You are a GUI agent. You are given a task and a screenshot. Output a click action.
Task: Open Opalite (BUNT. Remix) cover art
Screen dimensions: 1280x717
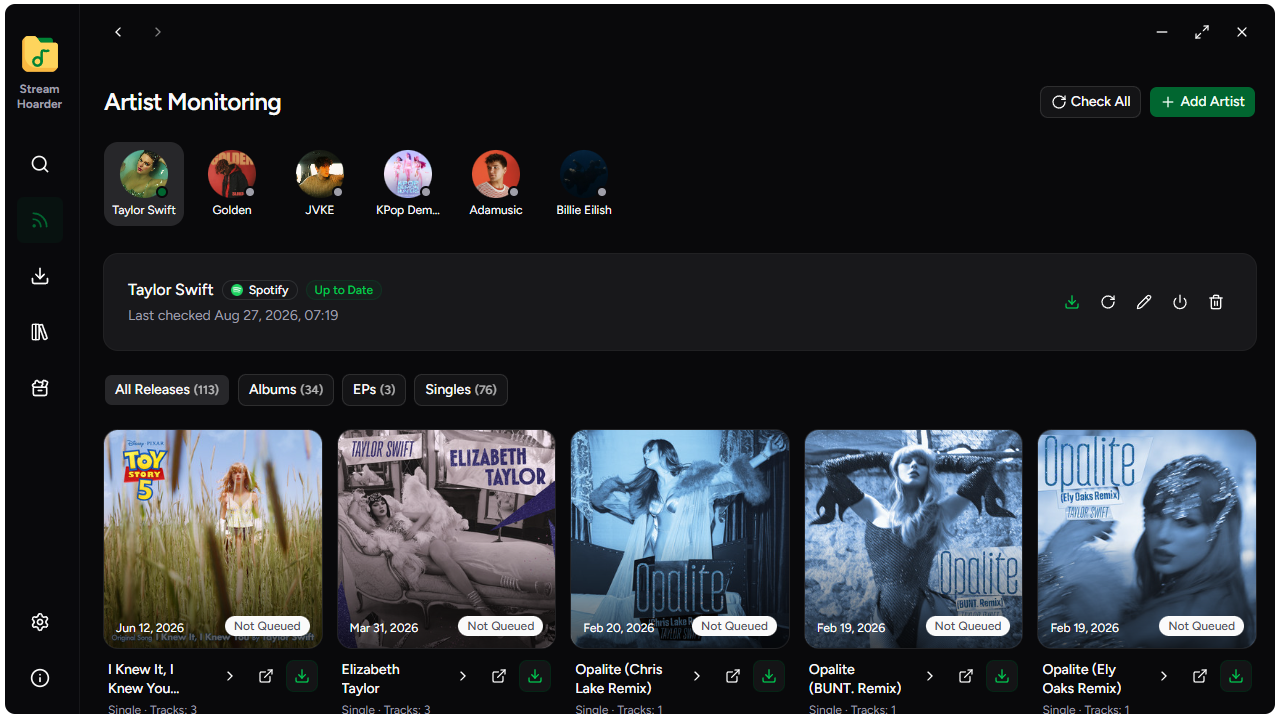914,539
